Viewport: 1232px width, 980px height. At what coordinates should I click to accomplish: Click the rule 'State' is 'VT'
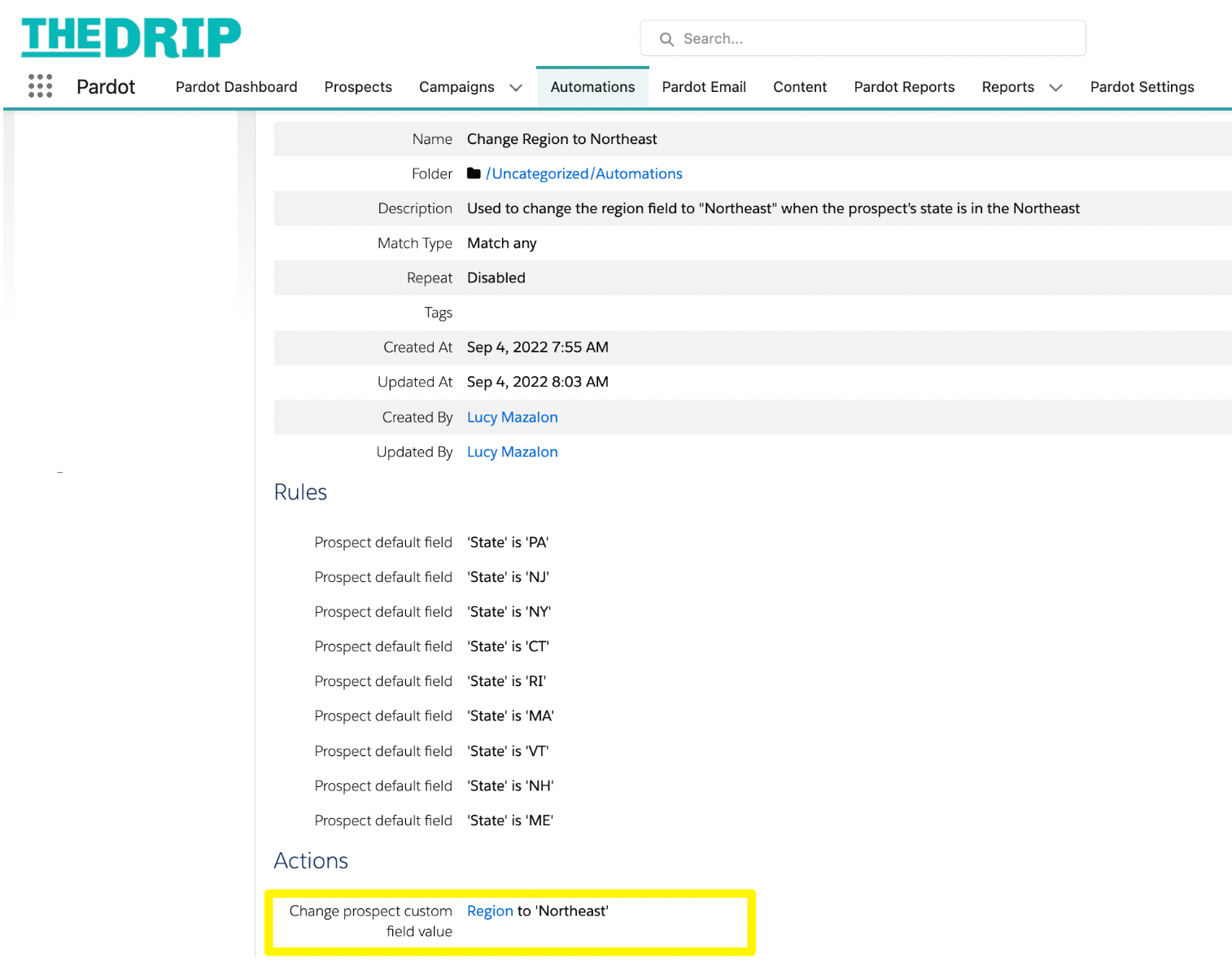[508, 751]
